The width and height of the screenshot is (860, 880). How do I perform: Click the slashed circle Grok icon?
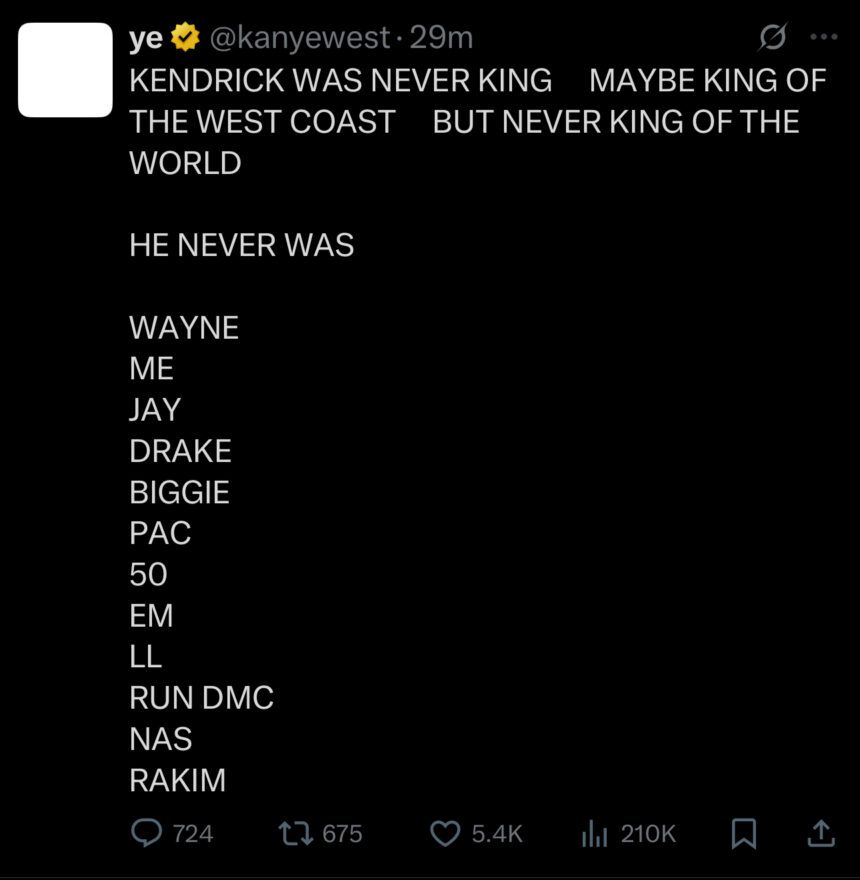coord(772,38)
